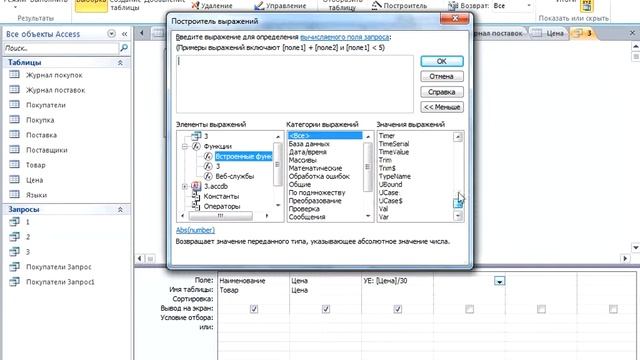Toggle show checkbox for Наименование column
The width and height of the screenshot is (640, 360).
tap(254, 309)
